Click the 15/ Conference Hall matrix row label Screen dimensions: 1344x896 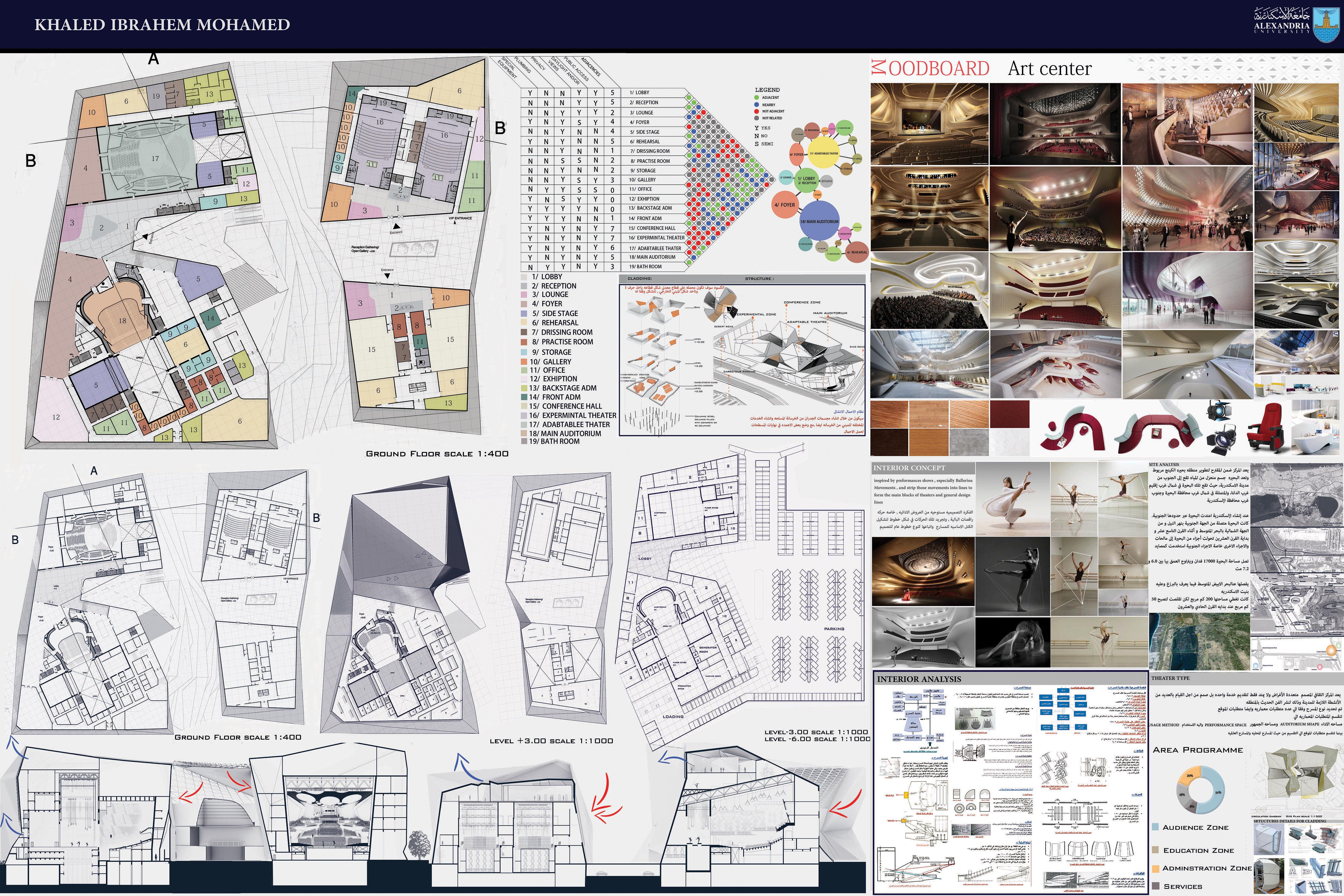652,228
